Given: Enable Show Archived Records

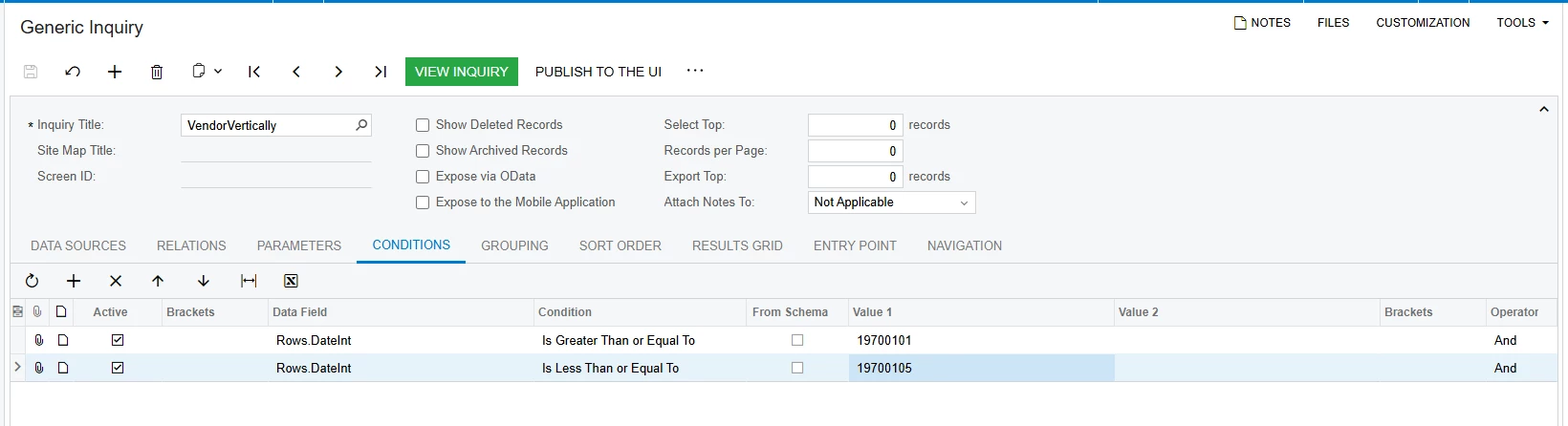Looking at the screenshot, I should pyautogui.click(x=423, y=151).
